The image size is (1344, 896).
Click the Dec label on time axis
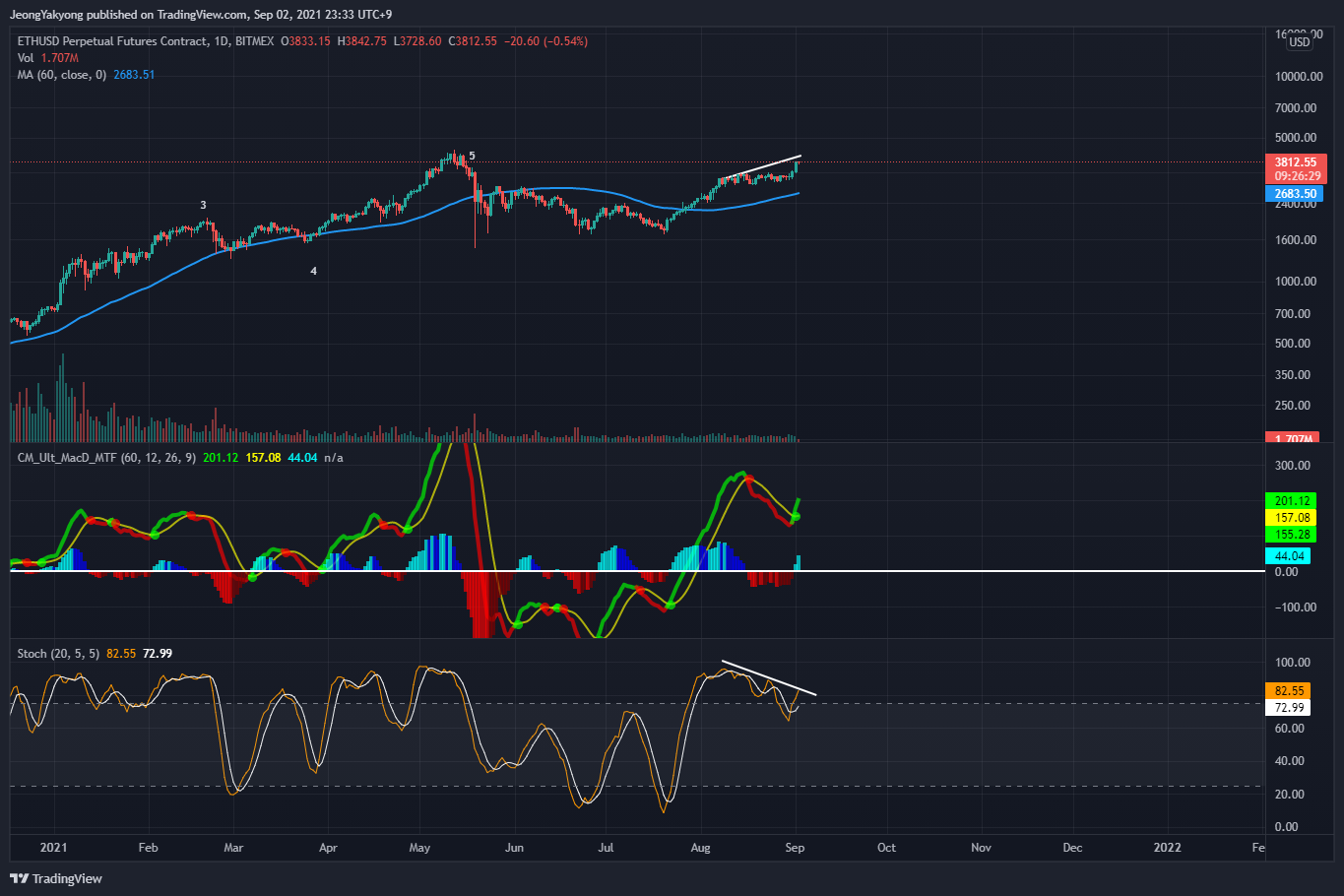pos(1072,848)
